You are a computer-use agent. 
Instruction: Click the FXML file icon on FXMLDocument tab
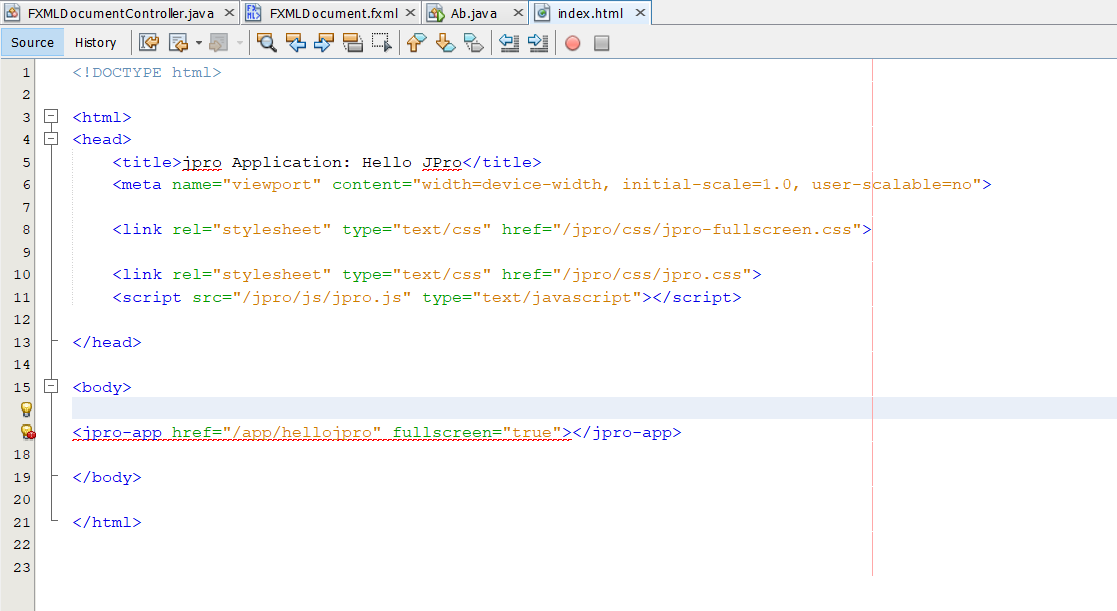pos(254,13)
